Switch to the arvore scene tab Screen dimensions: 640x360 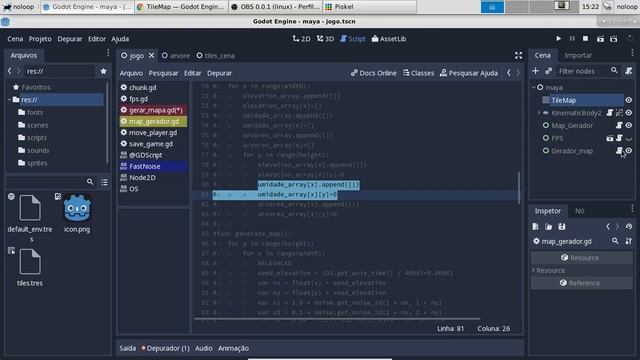[176, 56]
